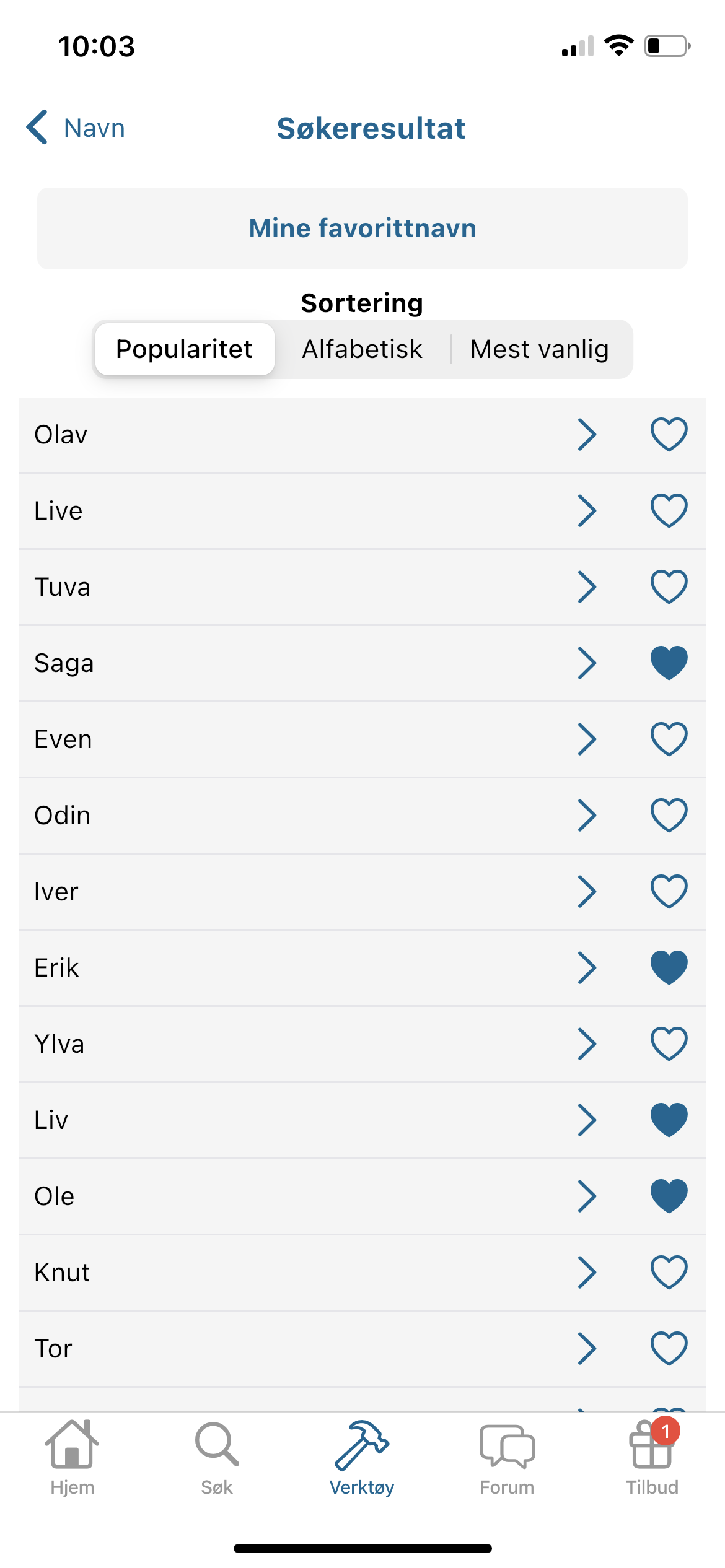Go back using the Navn arrow

coord(38,128)
